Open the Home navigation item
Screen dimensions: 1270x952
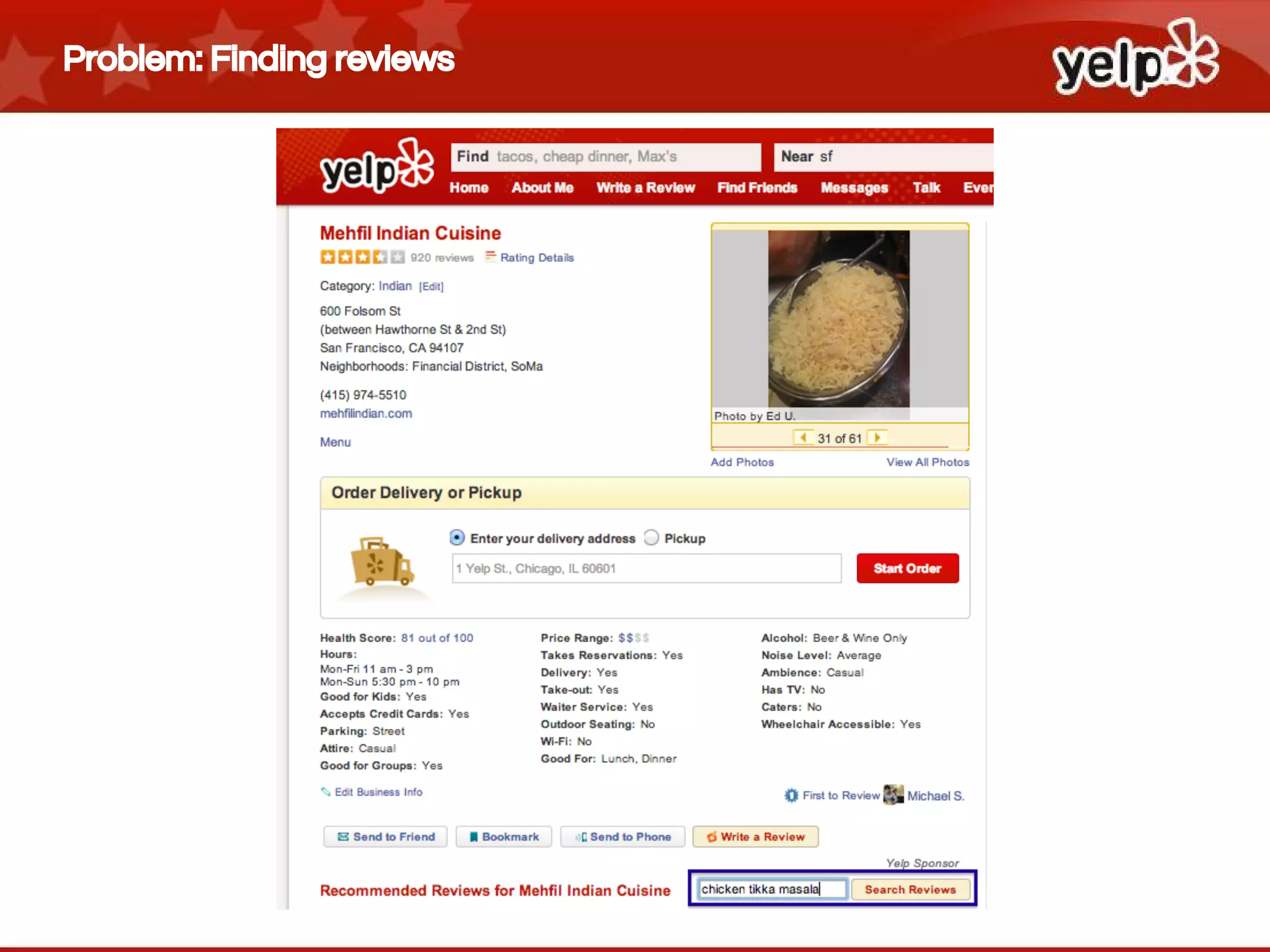point(469,188)
